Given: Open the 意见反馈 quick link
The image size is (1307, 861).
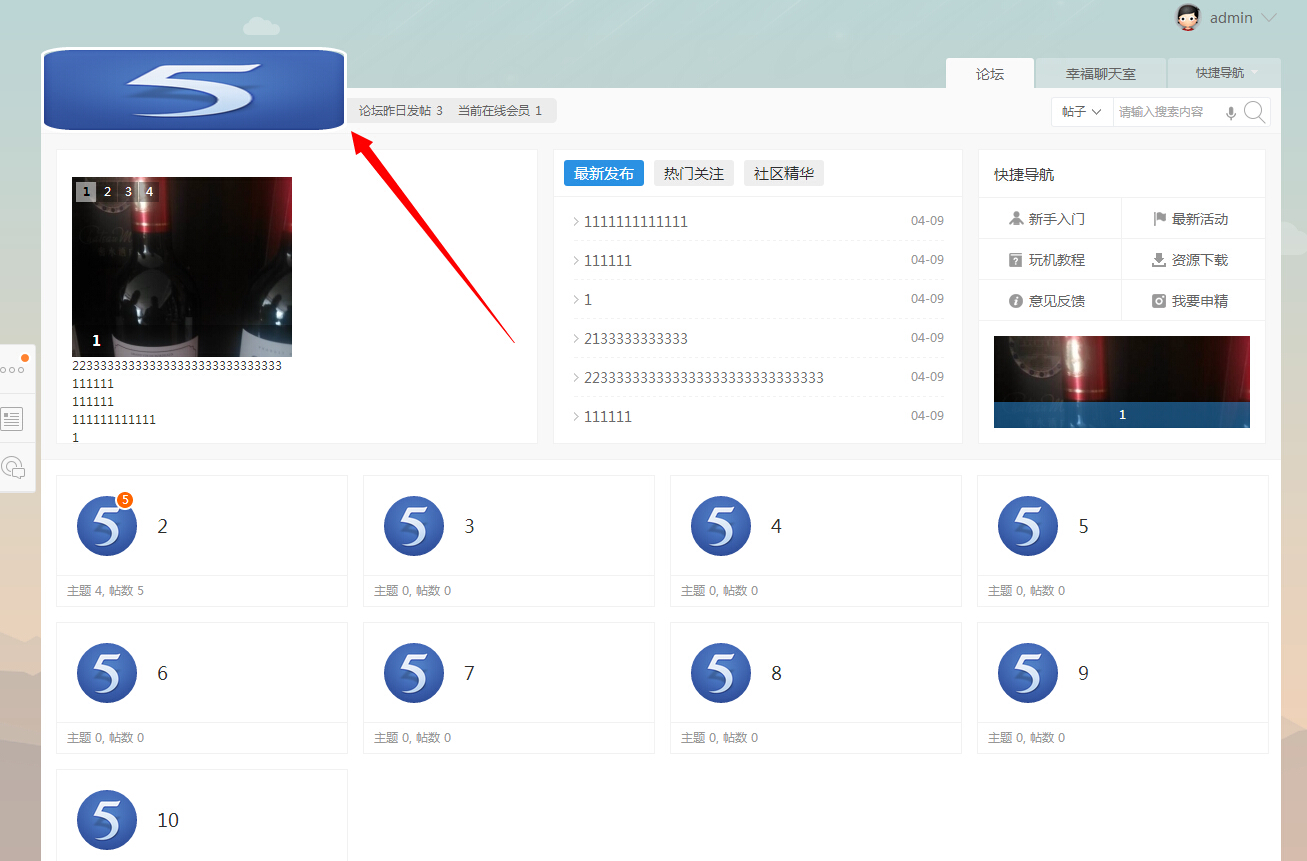Looking at the screenshot, I should [x=1057, y=301].
